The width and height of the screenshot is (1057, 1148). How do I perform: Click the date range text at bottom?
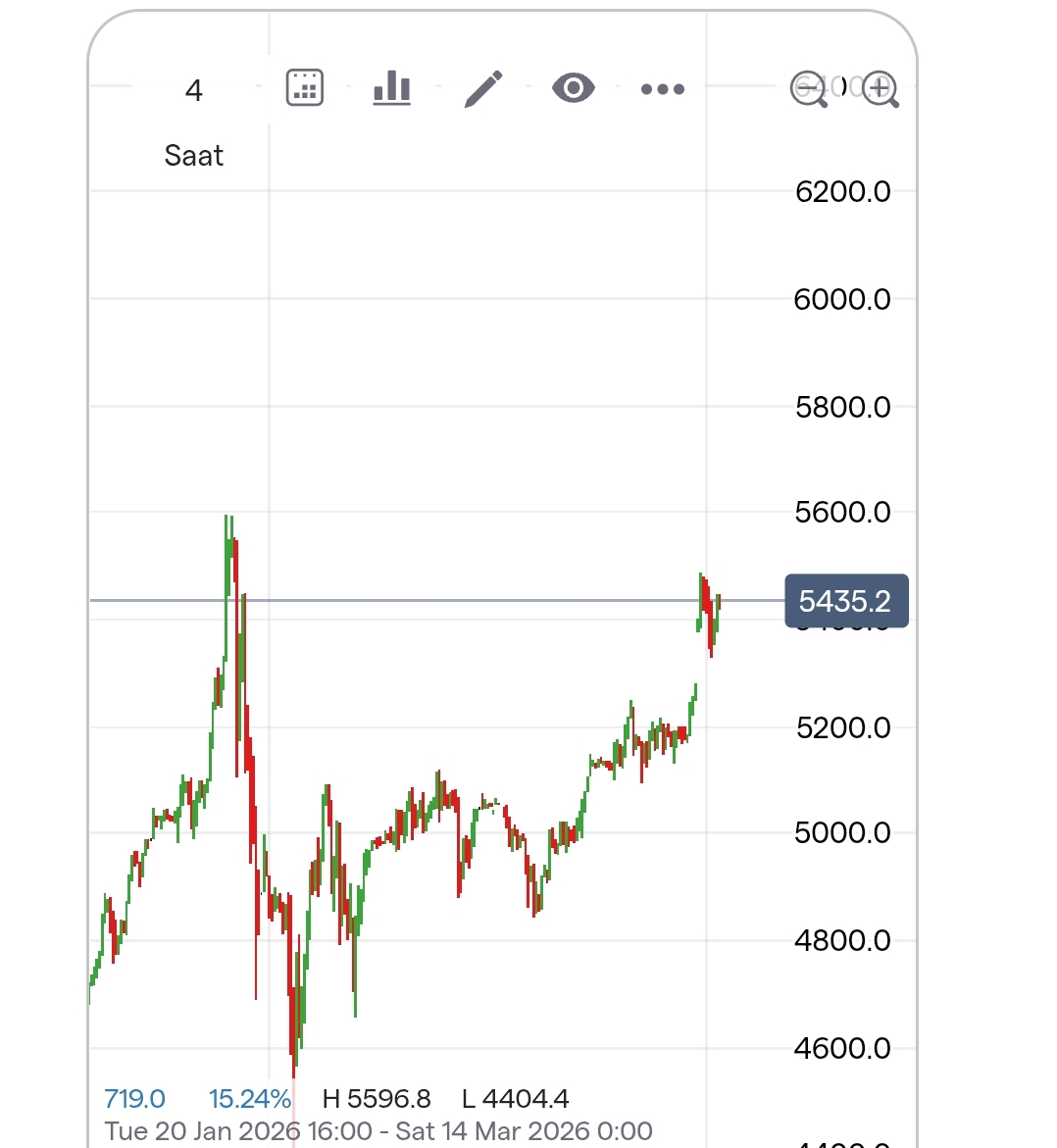coord(378,1130)
